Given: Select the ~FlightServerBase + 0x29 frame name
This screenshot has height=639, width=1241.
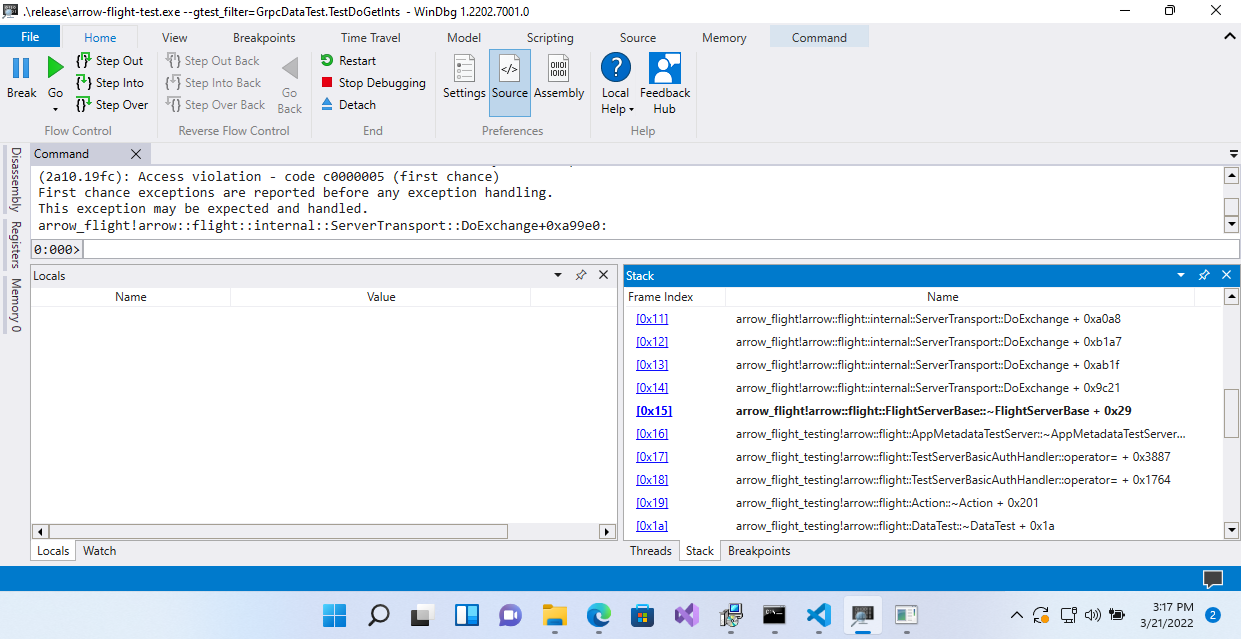Looking at the screenshot, I should point(934,411).
